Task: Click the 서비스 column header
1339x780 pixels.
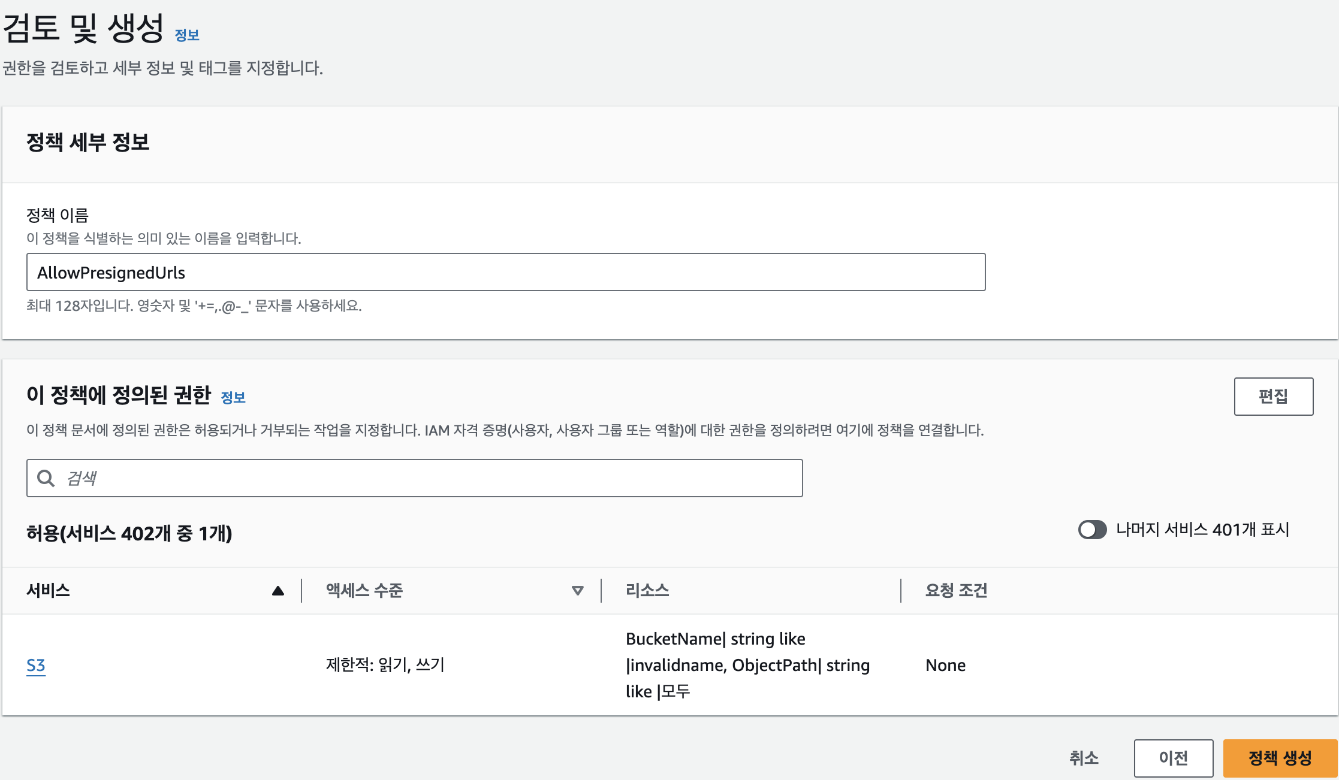Action: [48, 591]
